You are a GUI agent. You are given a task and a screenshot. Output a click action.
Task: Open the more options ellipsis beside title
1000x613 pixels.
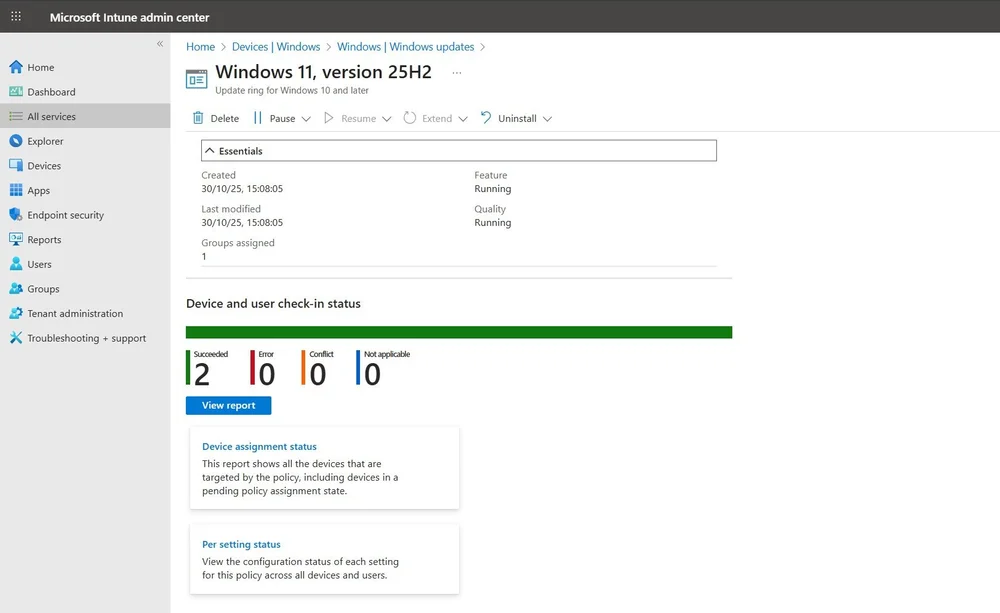[457, 73]
